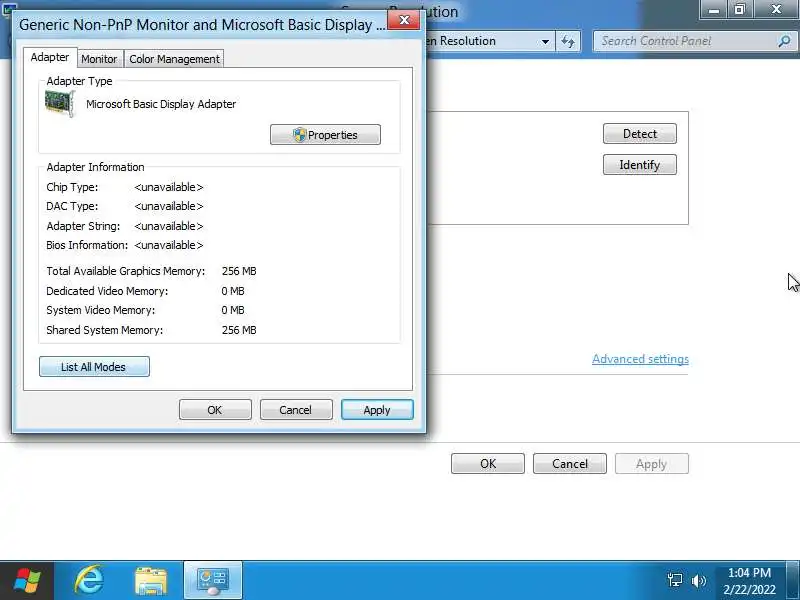
Task: Select Microsoft Basic Display Adapter text
Action: (x=161, y=104)
